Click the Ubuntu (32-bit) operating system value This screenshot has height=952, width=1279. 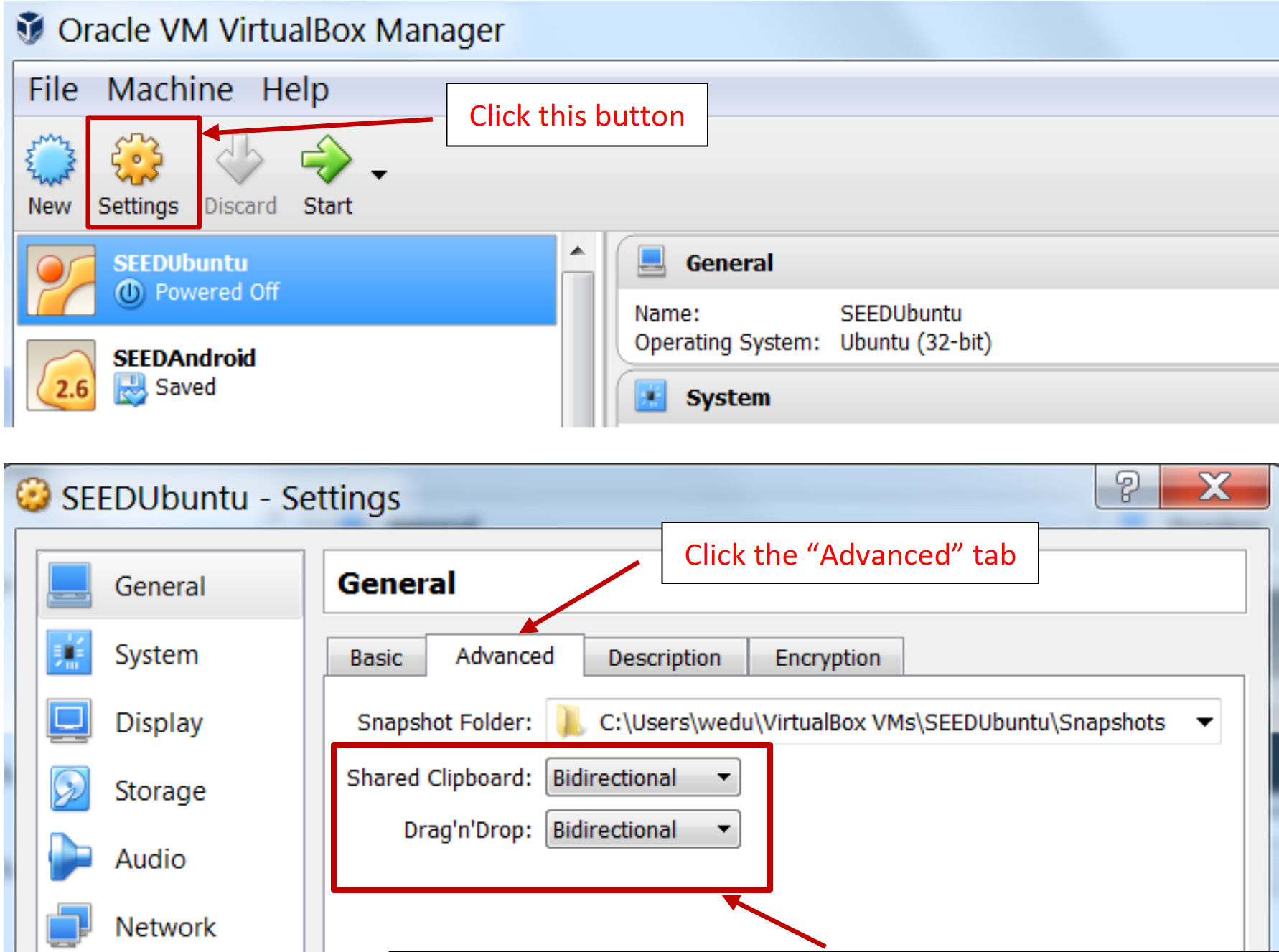(915, 342)
